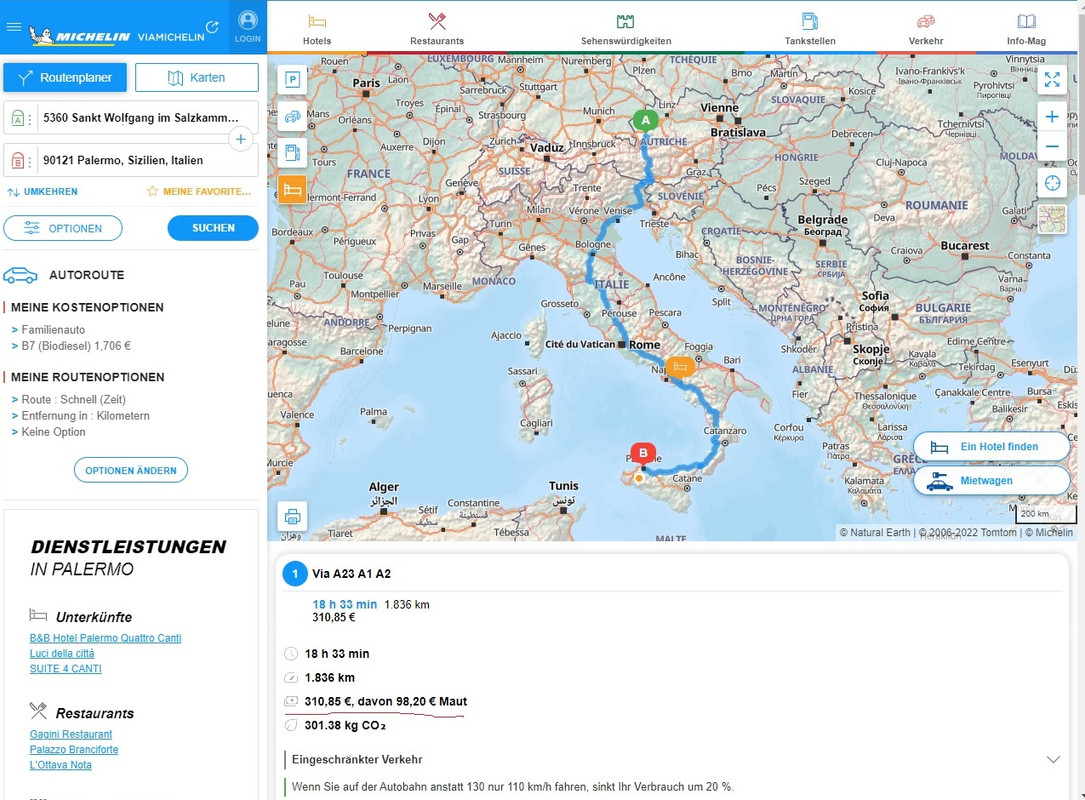The image size is (1085, 800).
Task: Click start marker A on map
Action: click(x=646, y=120)
